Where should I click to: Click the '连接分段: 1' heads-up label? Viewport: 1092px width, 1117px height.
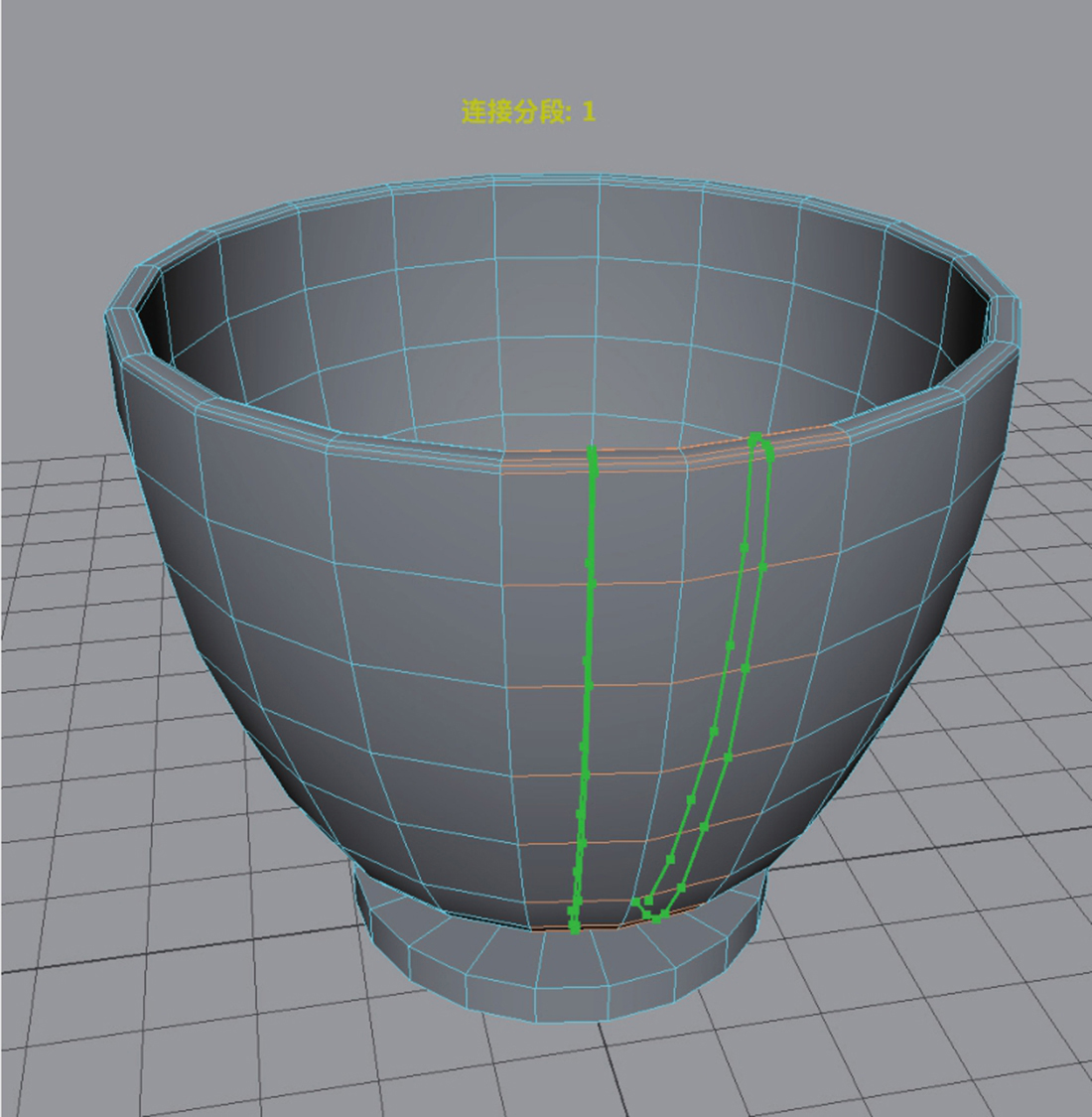pos(528,112)
